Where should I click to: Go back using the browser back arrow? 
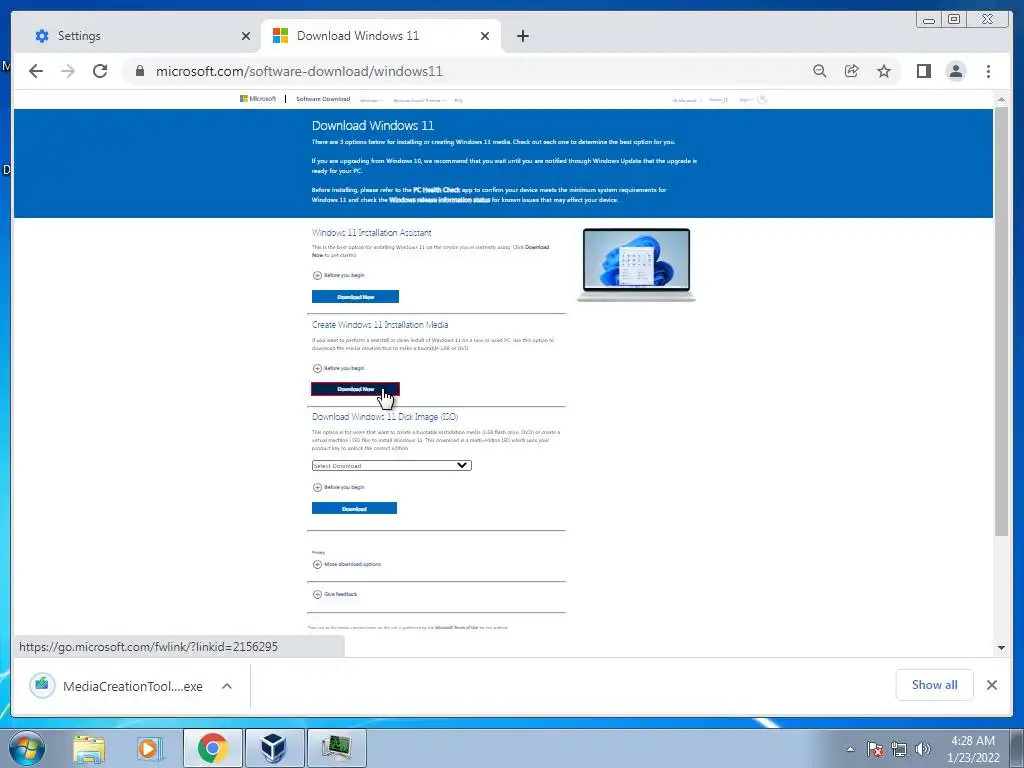pyautogui.click(x=36, y=71)
